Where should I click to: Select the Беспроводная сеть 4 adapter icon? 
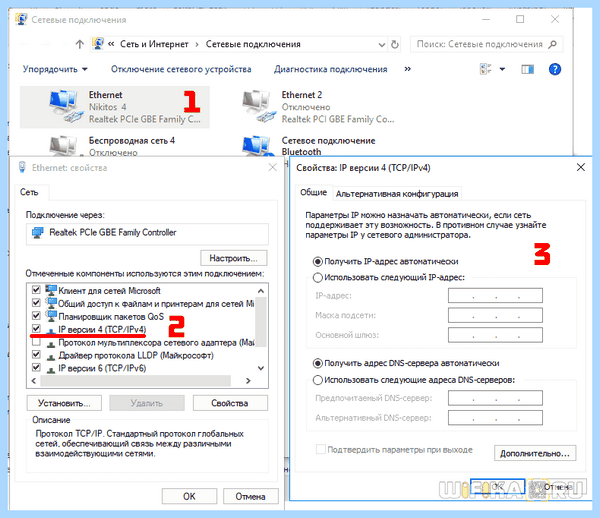pos(64,146)
